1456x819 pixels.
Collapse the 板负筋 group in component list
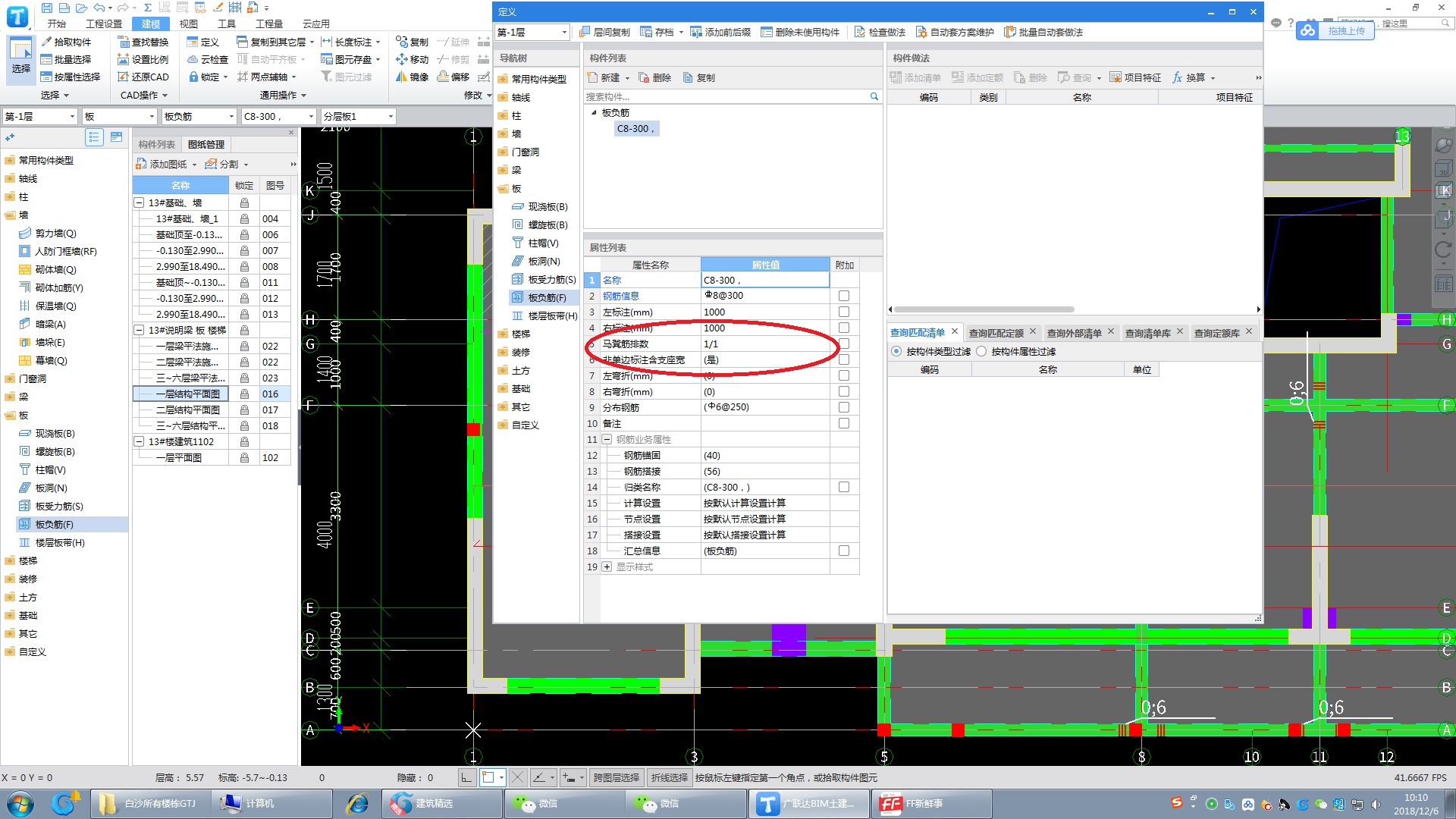click(x=594, y=112)
